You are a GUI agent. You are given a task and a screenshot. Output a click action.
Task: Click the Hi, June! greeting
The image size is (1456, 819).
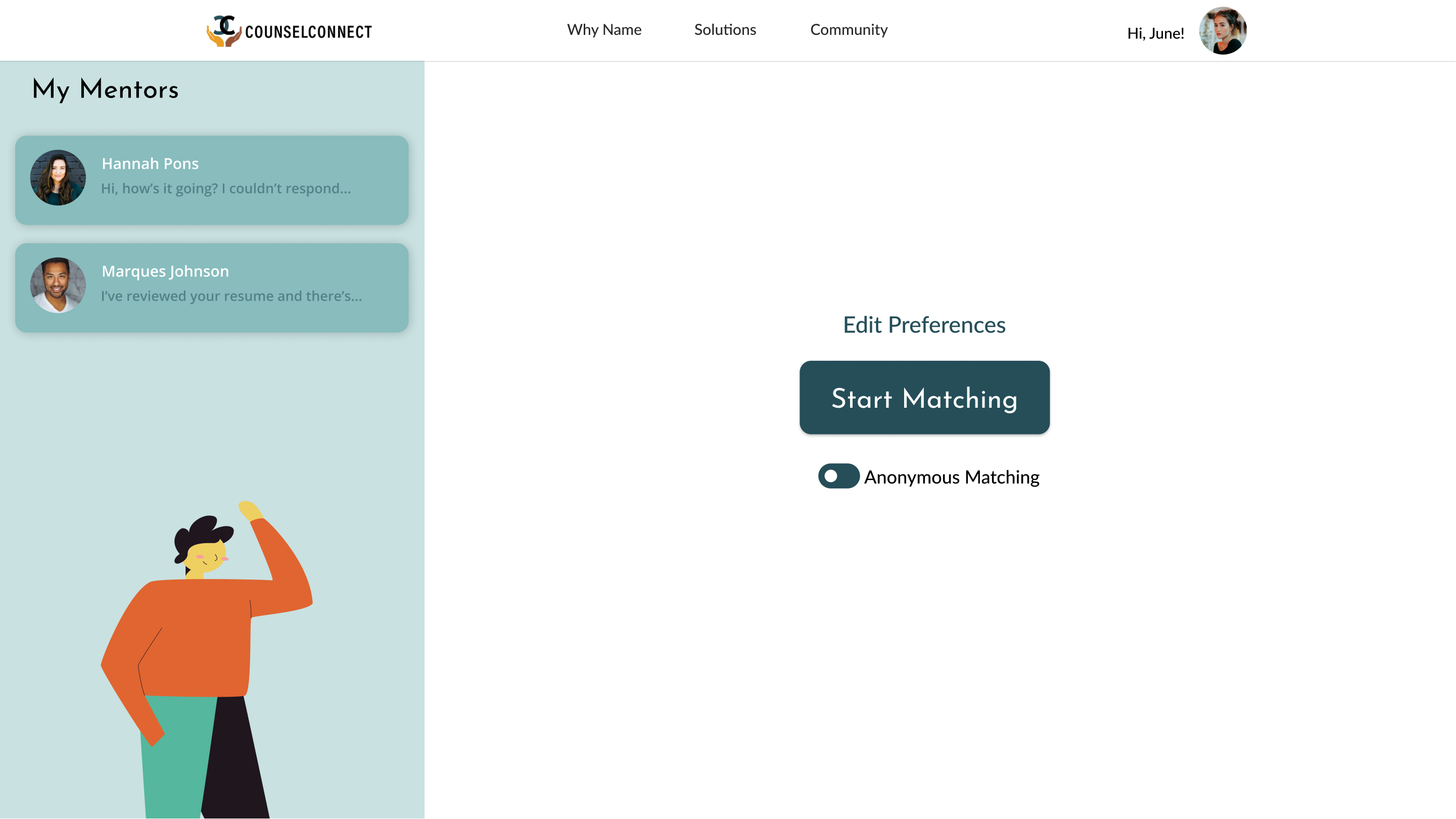click(1155, 33)
